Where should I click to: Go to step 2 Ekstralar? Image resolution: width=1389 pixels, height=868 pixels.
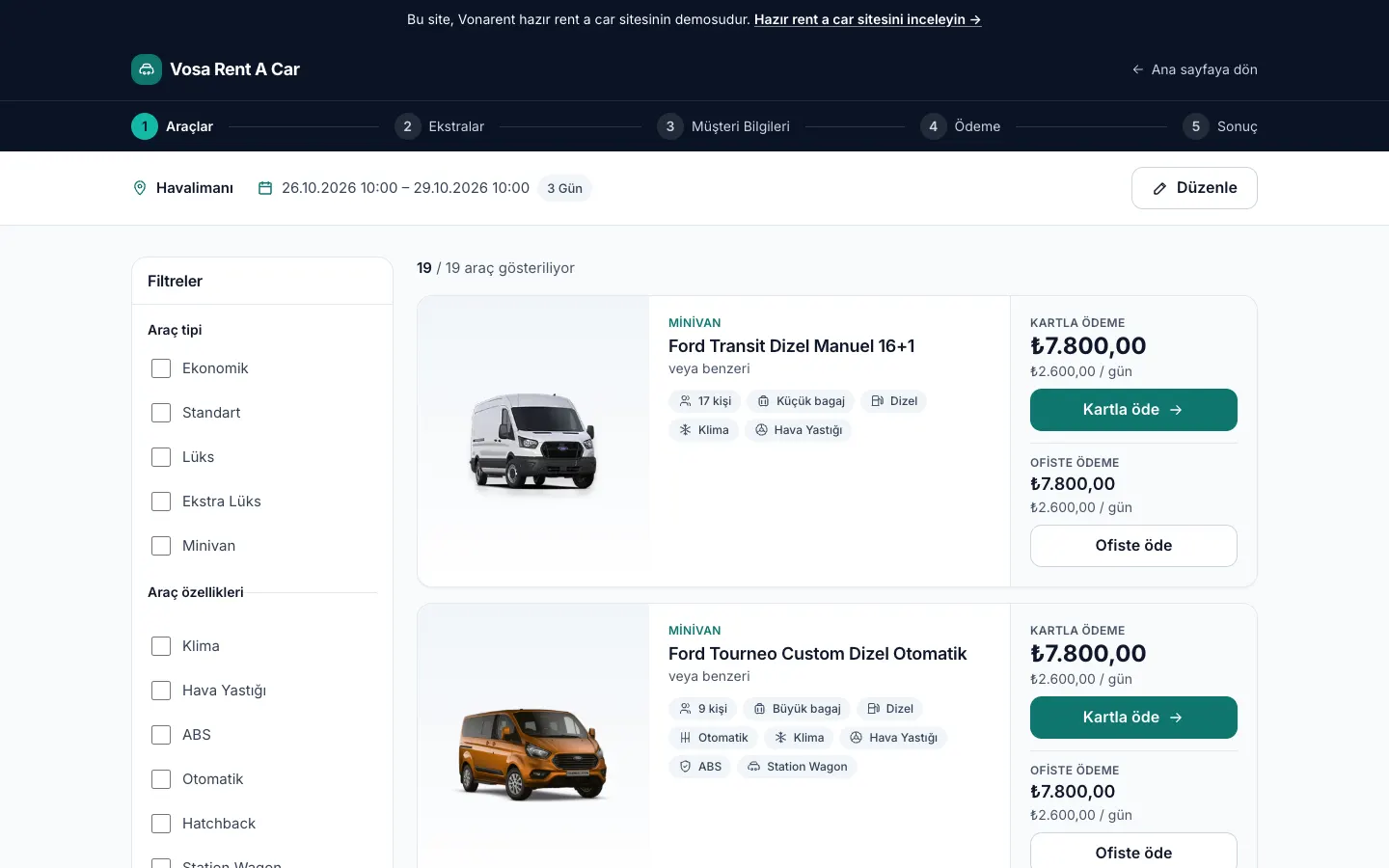click(439, 126)
